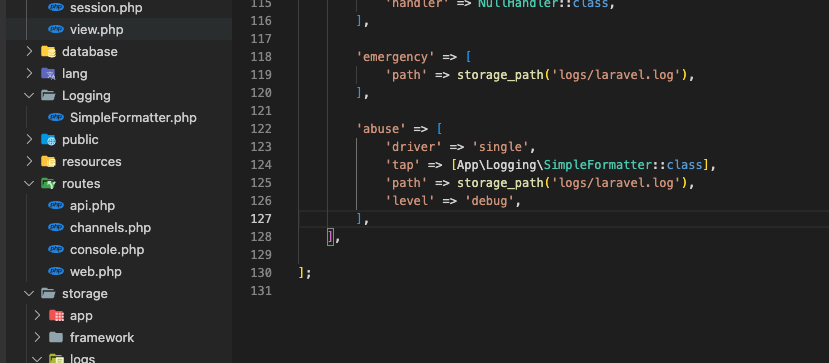Image resolution: width=829 pixels, height=363 pixels.
Task: Select the Logging folder label
Action: pos(86,96)
